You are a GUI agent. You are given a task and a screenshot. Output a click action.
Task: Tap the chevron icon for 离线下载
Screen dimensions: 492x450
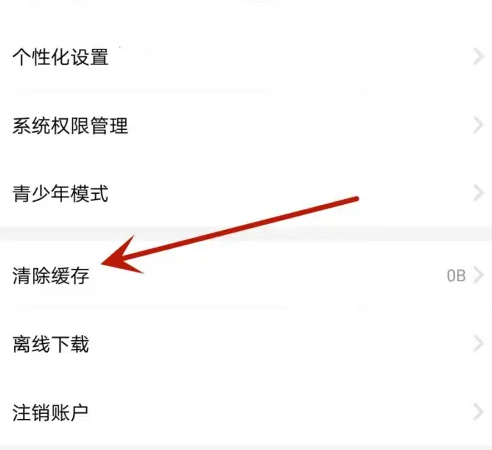point(478,344)
